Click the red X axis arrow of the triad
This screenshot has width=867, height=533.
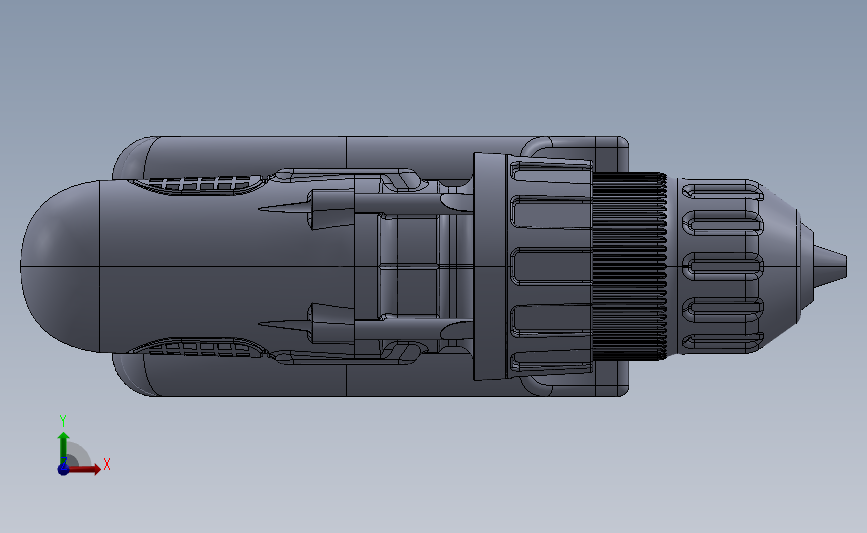click(84, 469)
